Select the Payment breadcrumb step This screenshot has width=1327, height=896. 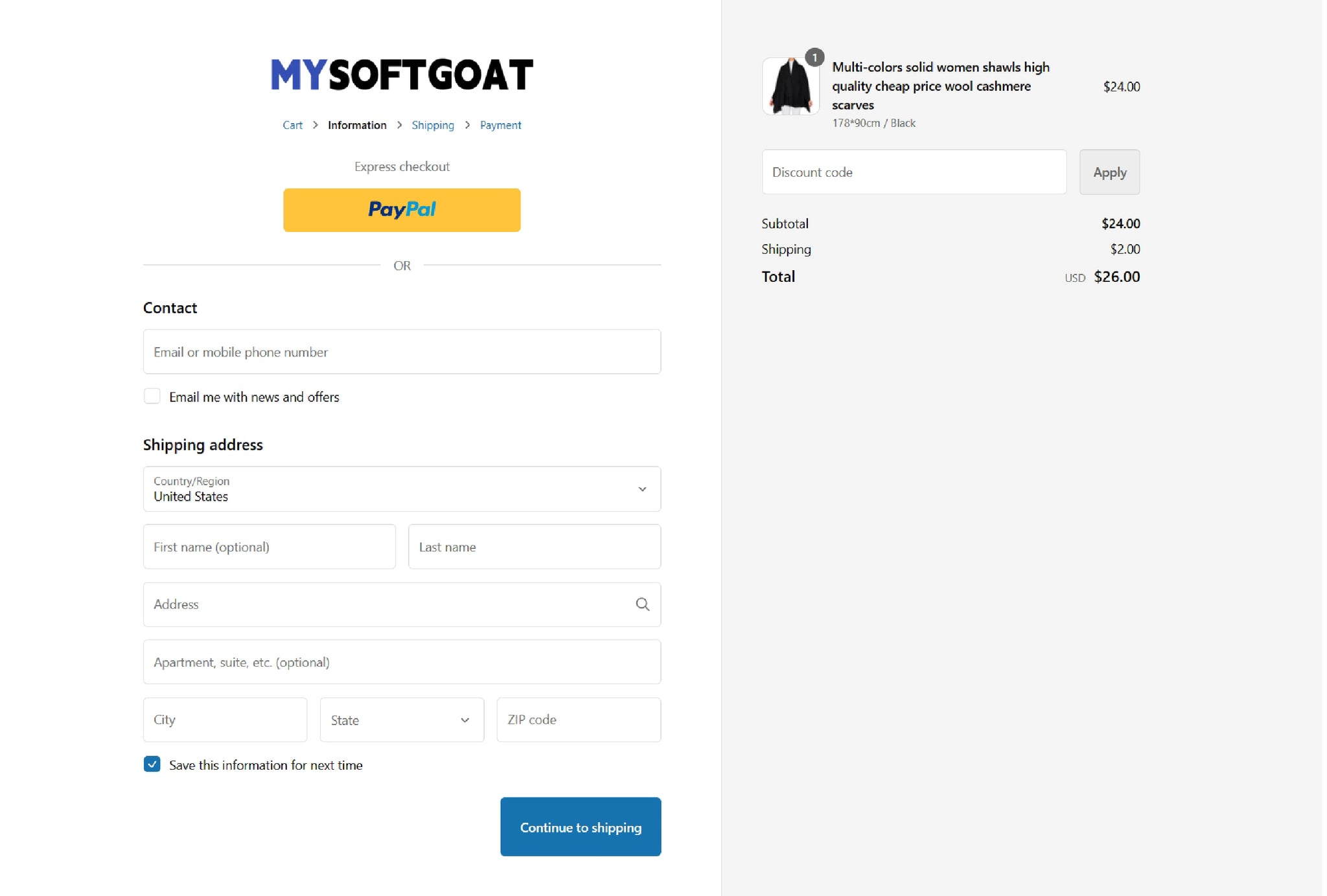pos(500,125)
